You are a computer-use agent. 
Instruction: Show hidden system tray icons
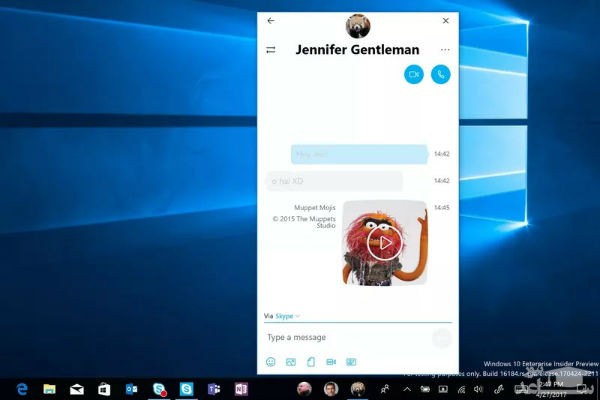(407, 389)
